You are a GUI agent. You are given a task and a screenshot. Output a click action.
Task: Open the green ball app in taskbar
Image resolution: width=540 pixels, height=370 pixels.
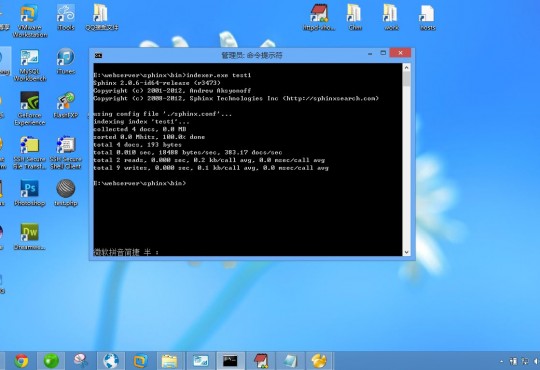[x=51, y=361]
